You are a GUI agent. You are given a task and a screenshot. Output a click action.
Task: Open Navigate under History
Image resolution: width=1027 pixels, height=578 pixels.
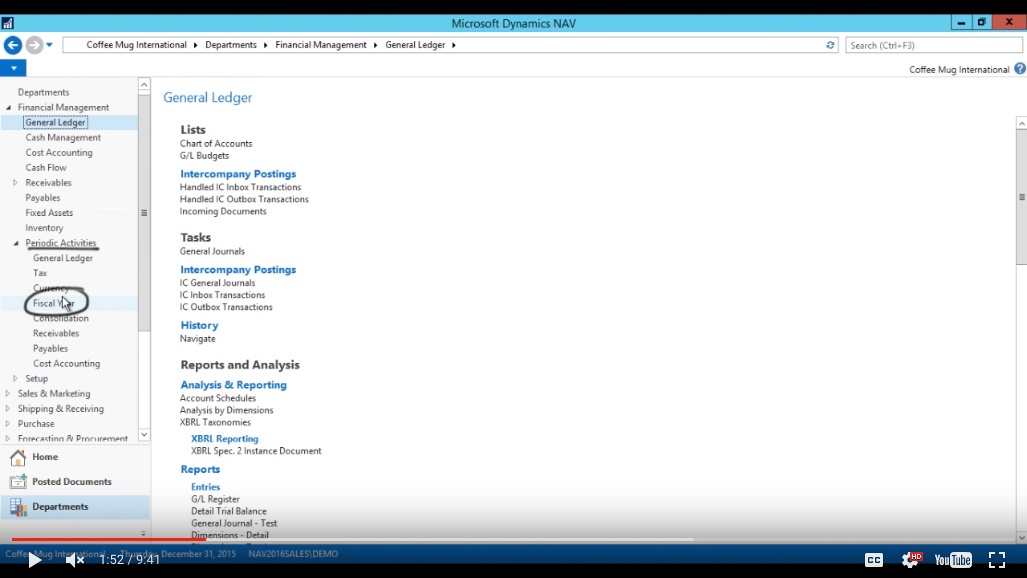tap(198, 339)
